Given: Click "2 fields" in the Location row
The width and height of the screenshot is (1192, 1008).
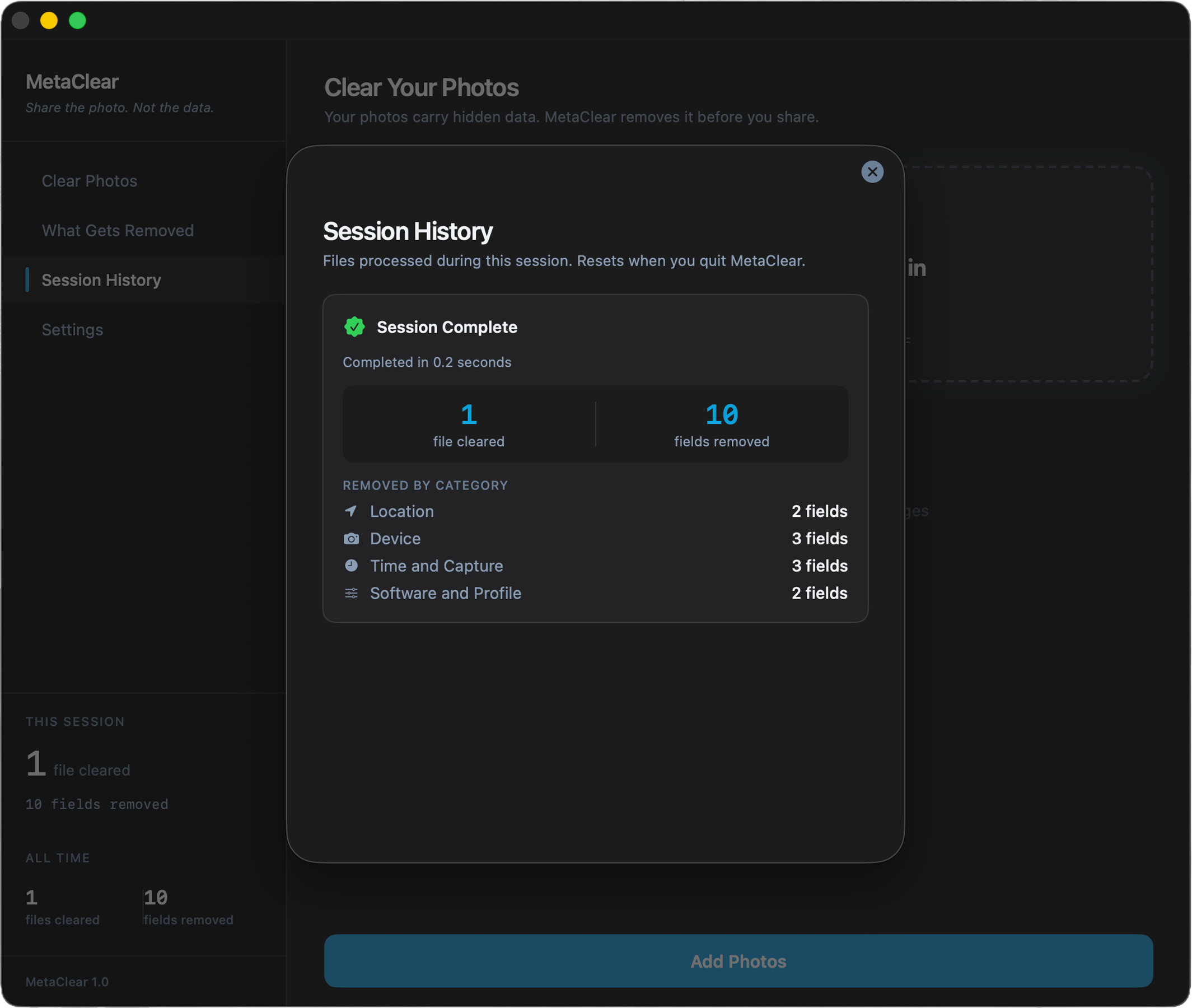Looking at the screenshot, I should (x=819, y=511).
